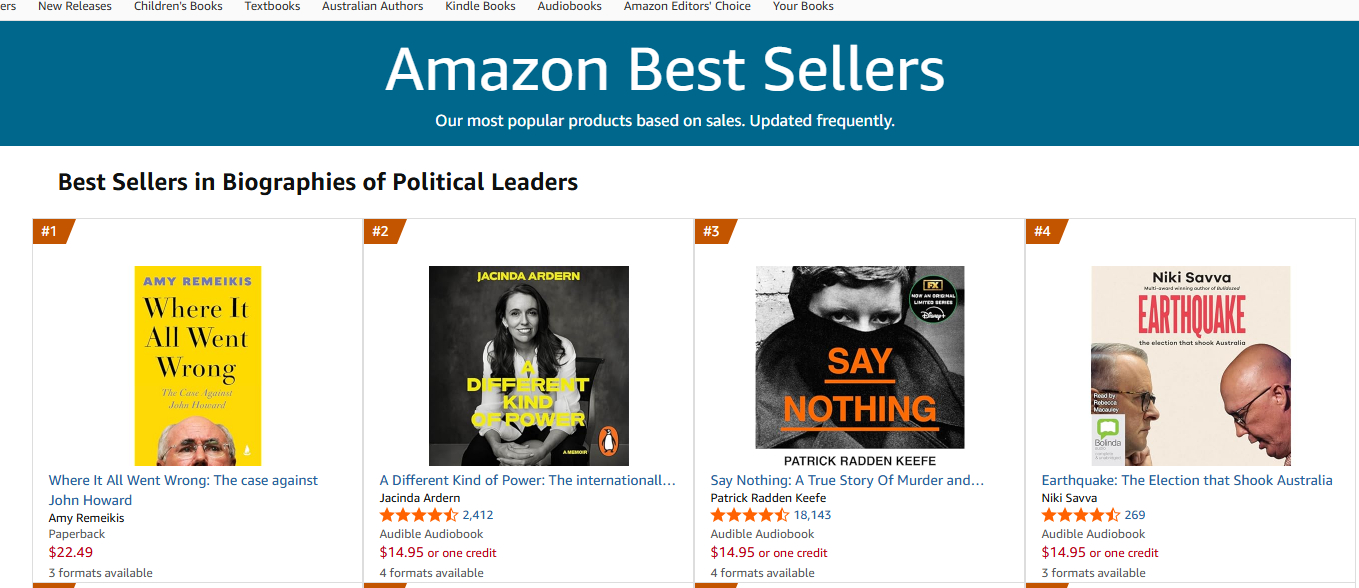Image resolution: width=1359 pixels, height=588 pixels.
Task: Click the yellow Where It All Went Wrong cover
Action: coord(198,365)
